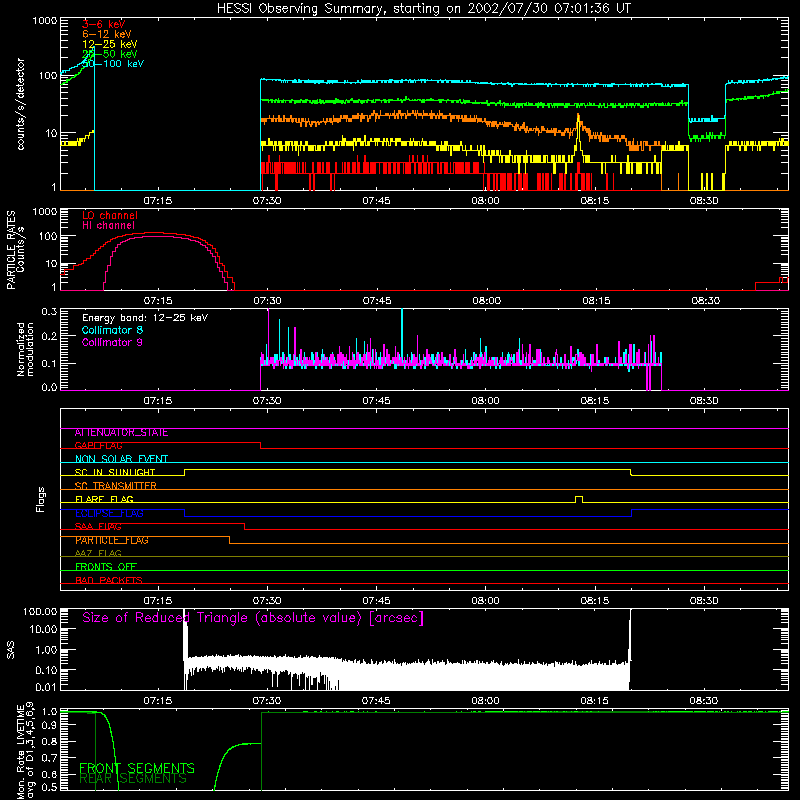Select the ECLIPSE_FLAG label
Screen dimensions: 800x800
click(109, 513)
